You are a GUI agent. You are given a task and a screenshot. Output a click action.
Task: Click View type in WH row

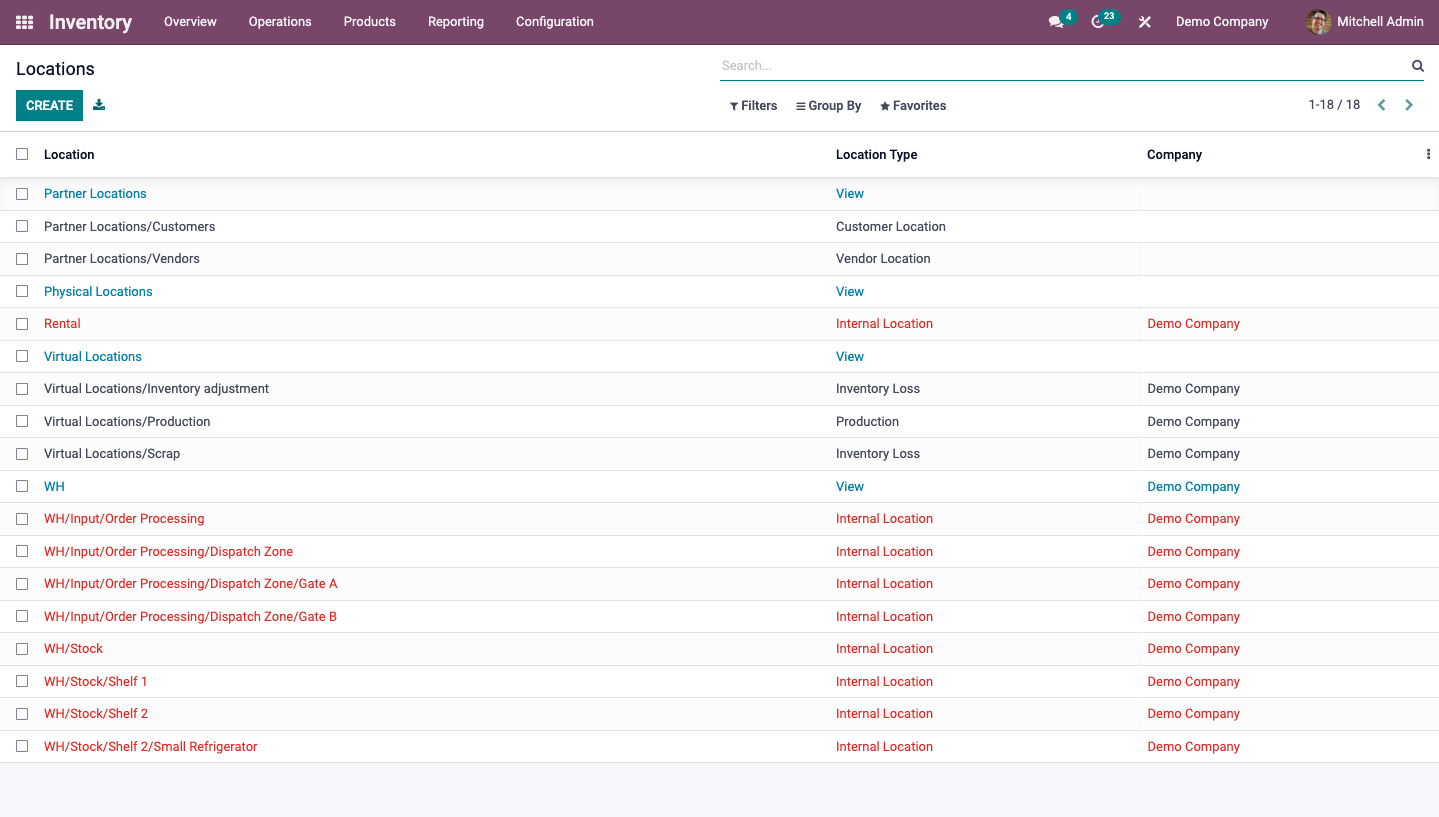[850, 486]
